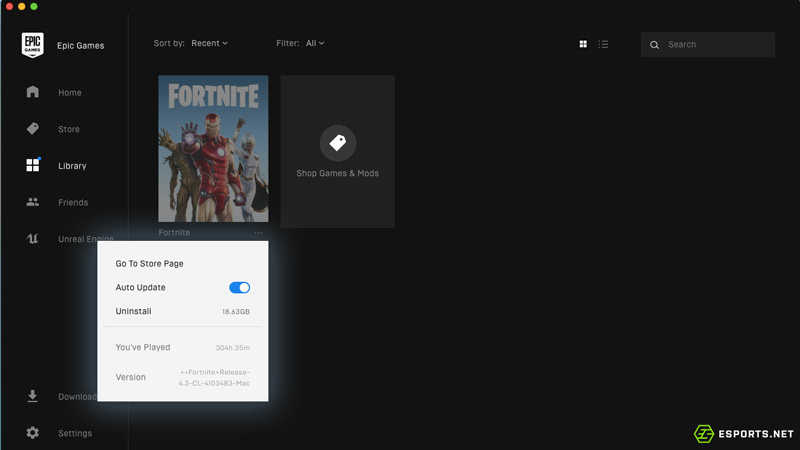The image size is (800, 450).
Task: Open Downloads via the download arrow icon
Action: pos(33,396)
